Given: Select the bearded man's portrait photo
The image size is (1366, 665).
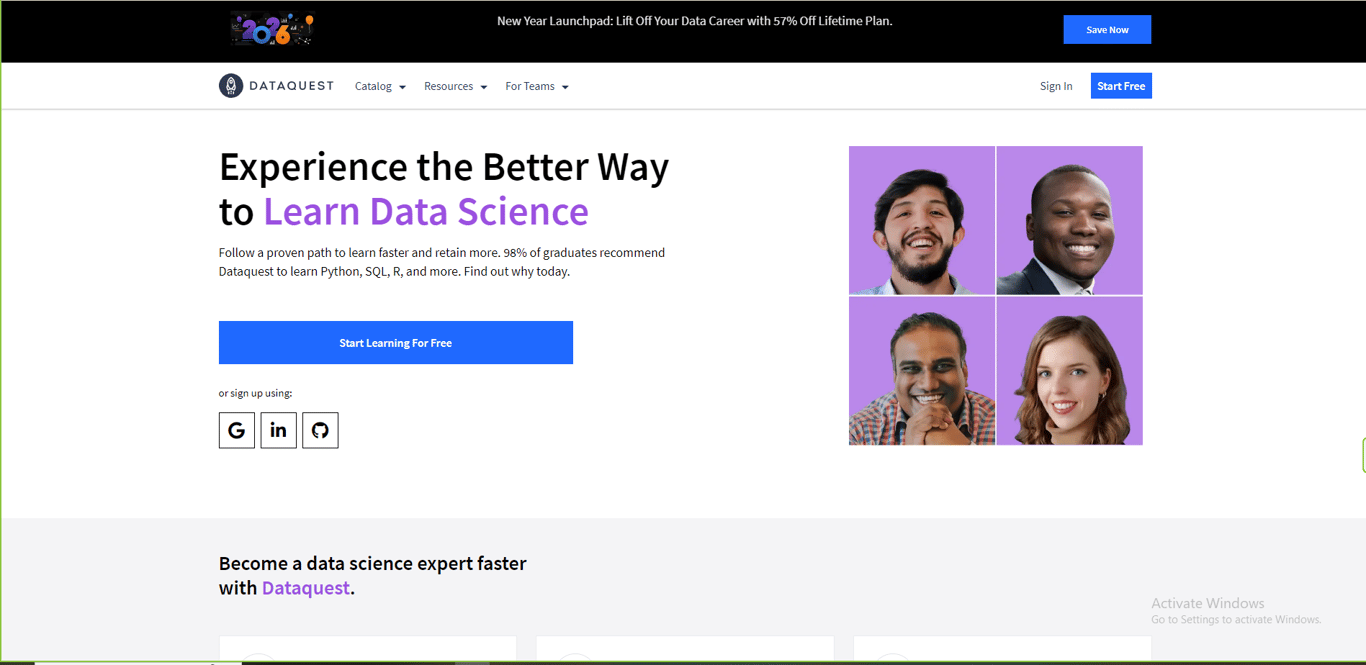Looking at the screenshot, I should (922, 221).
